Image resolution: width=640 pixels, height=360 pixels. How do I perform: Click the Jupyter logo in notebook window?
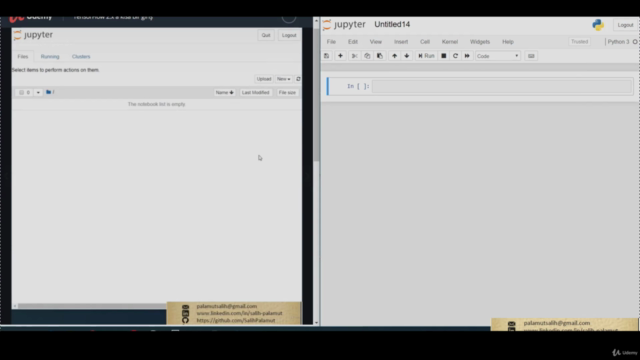344,24
